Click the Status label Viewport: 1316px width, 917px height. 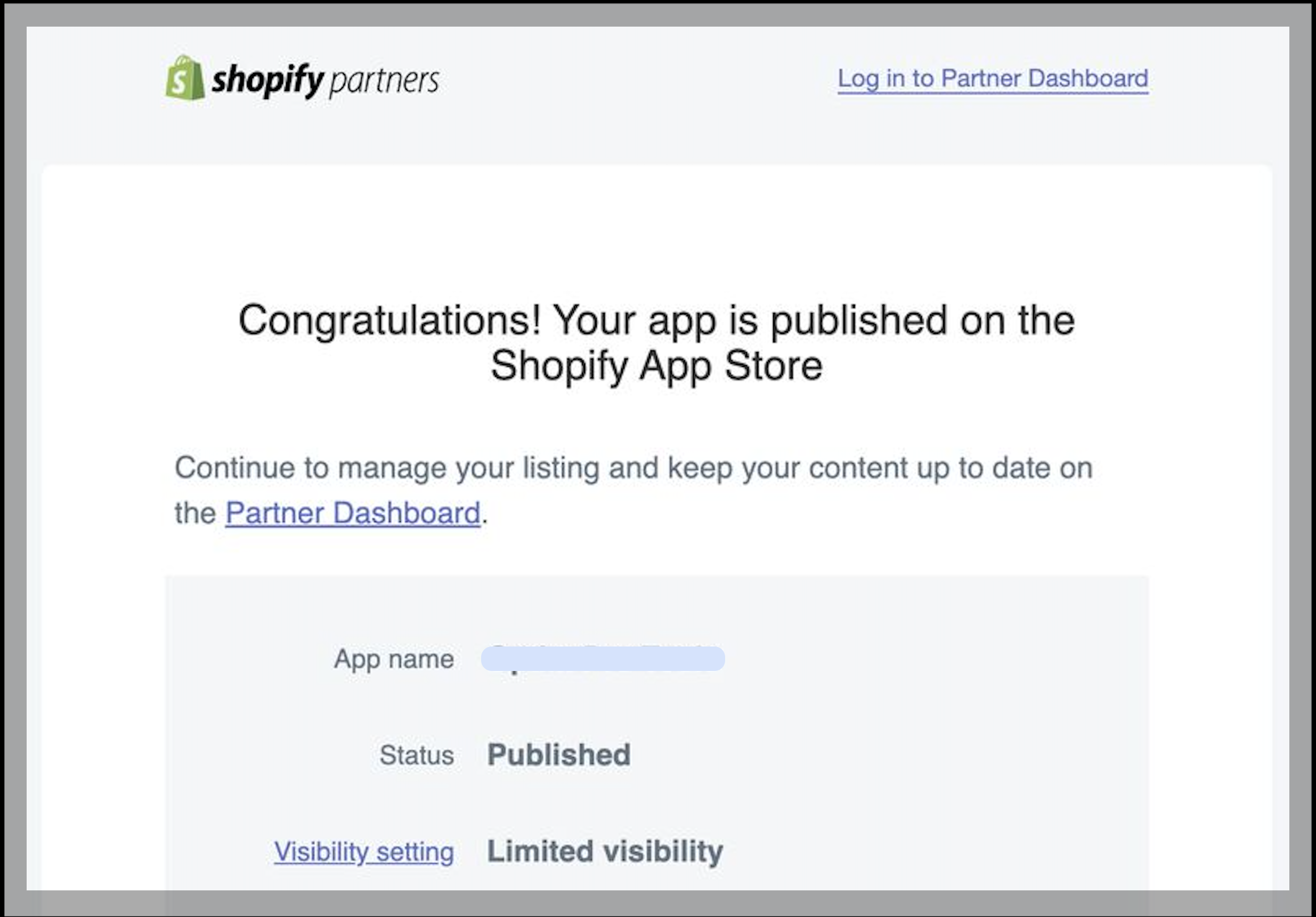[416, 755]
